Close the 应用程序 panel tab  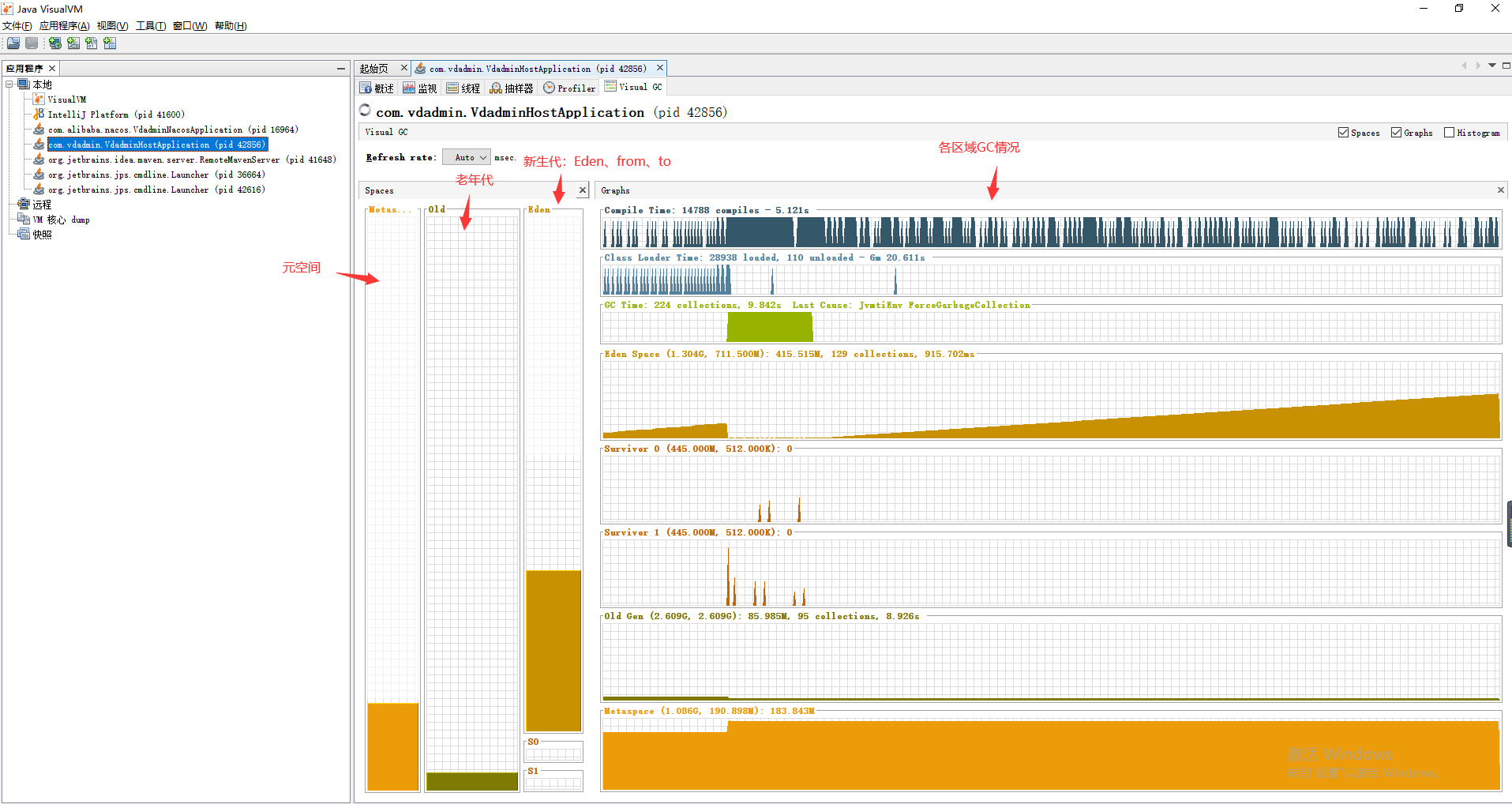tap(52, 68)
